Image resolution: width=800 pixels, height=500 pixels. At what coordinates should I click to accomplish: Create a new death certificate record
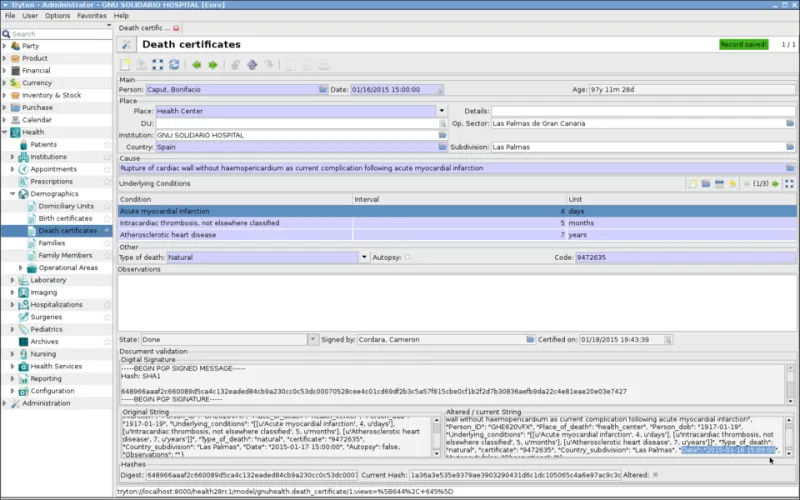pyautogui.click(x=125, y=65)
